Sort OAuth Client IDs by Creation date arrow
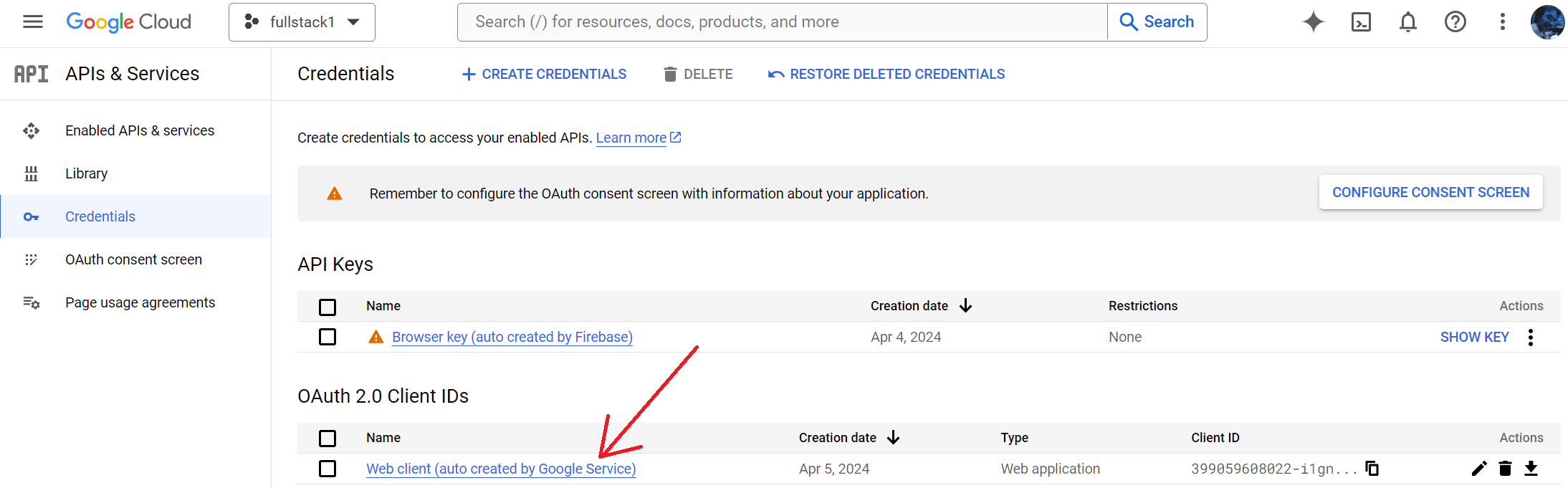Screen dimensions: 1568x488 pos(893,438)
